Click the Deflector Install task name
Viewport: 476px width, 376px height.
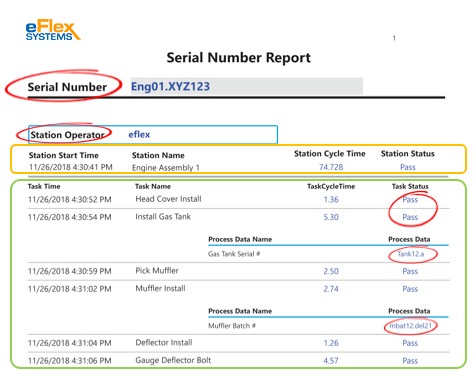[x=164, y=342]
